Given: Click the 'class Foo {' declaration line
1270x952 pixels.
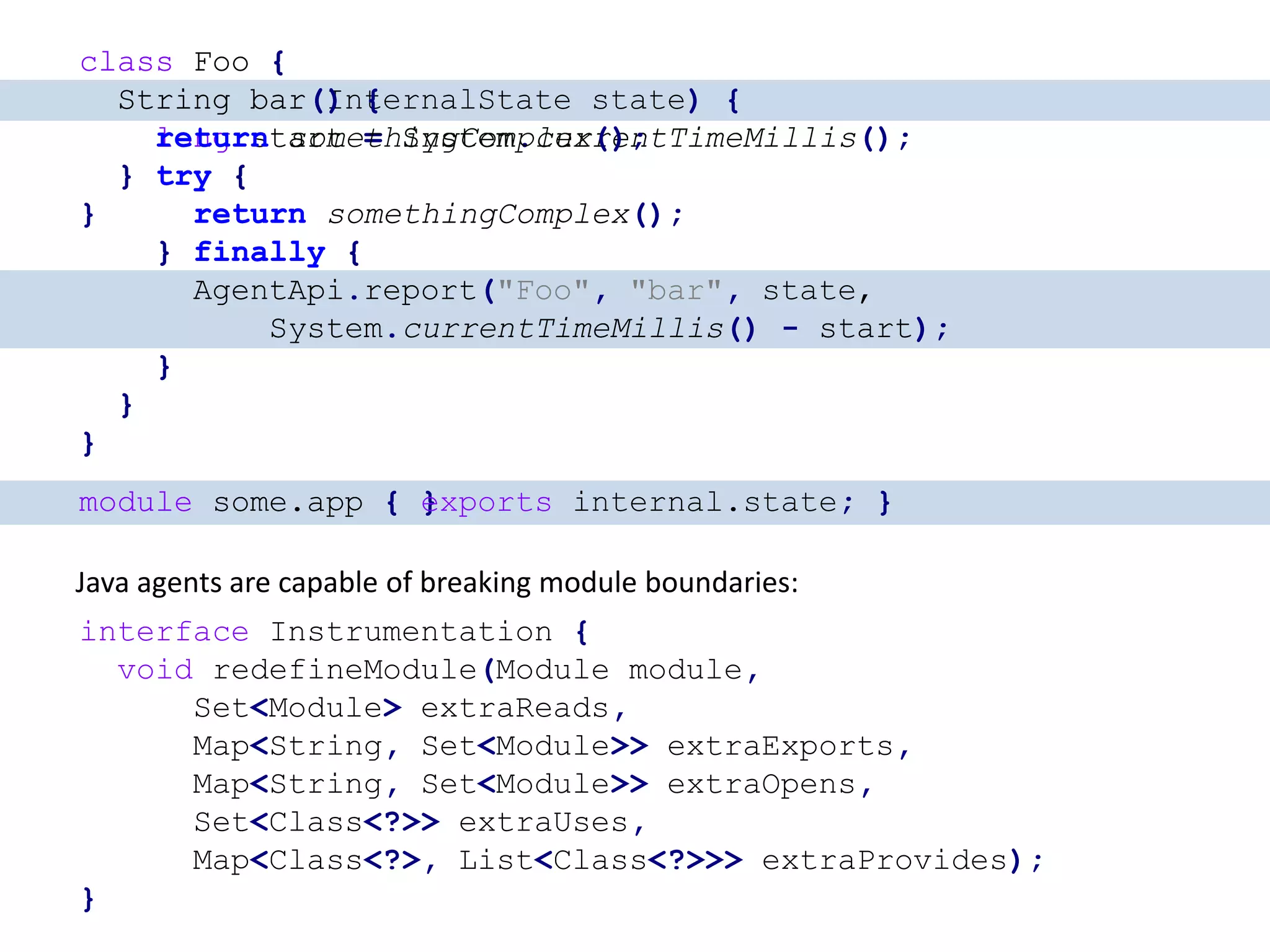Looking at the screenshot, I should 182,63.
